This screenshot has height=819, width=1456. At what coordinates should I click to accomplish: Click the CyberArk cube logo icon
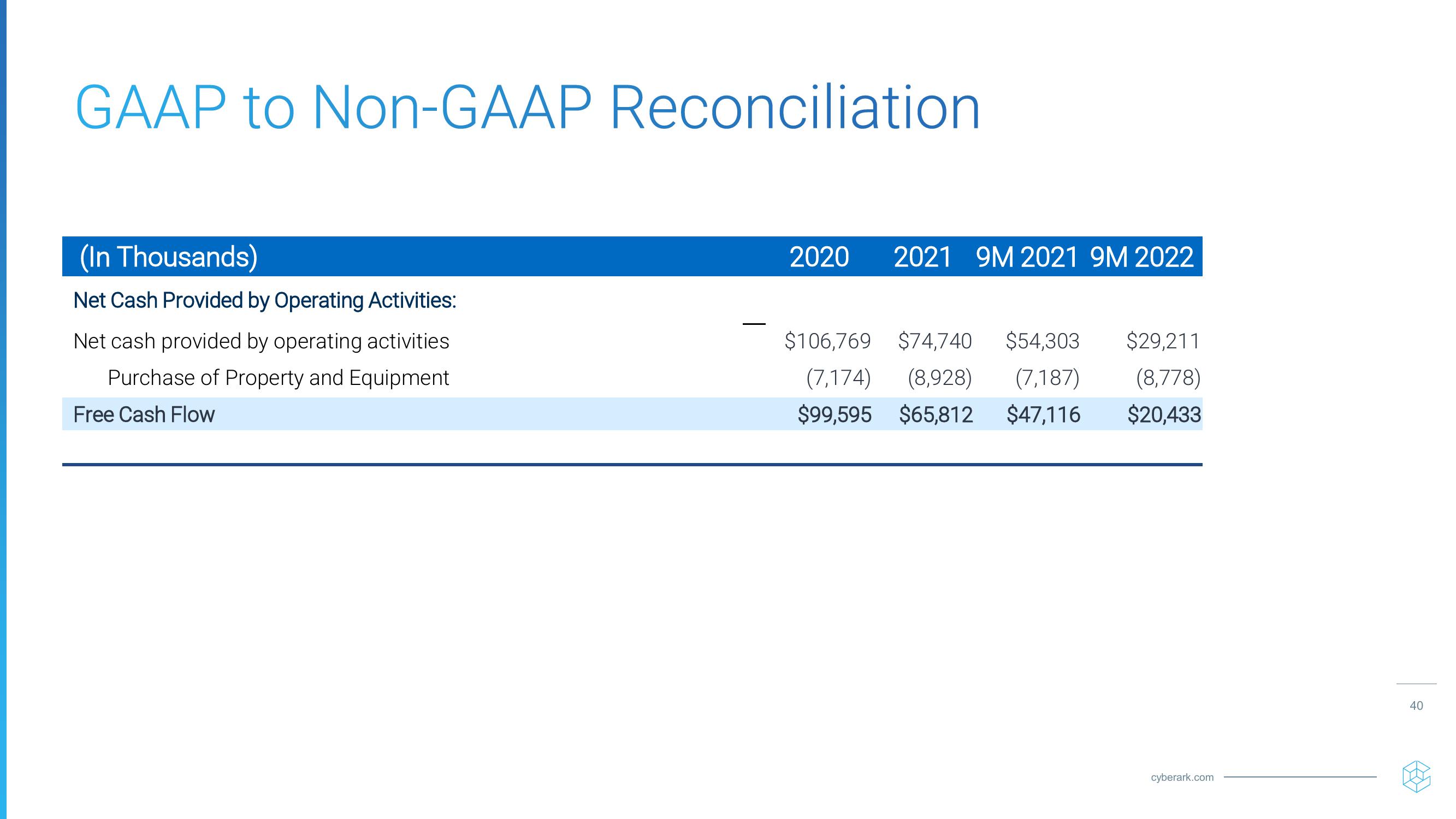1416,776
